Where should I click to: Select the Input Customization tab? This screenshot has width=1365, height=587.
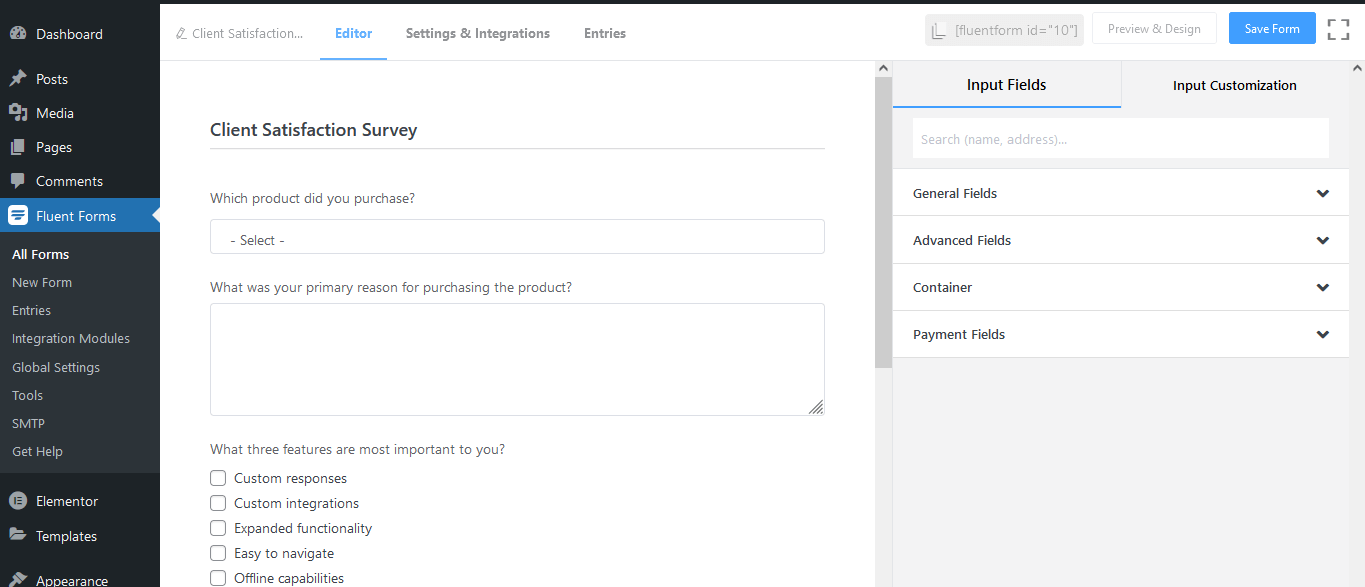pos(1235,85)
